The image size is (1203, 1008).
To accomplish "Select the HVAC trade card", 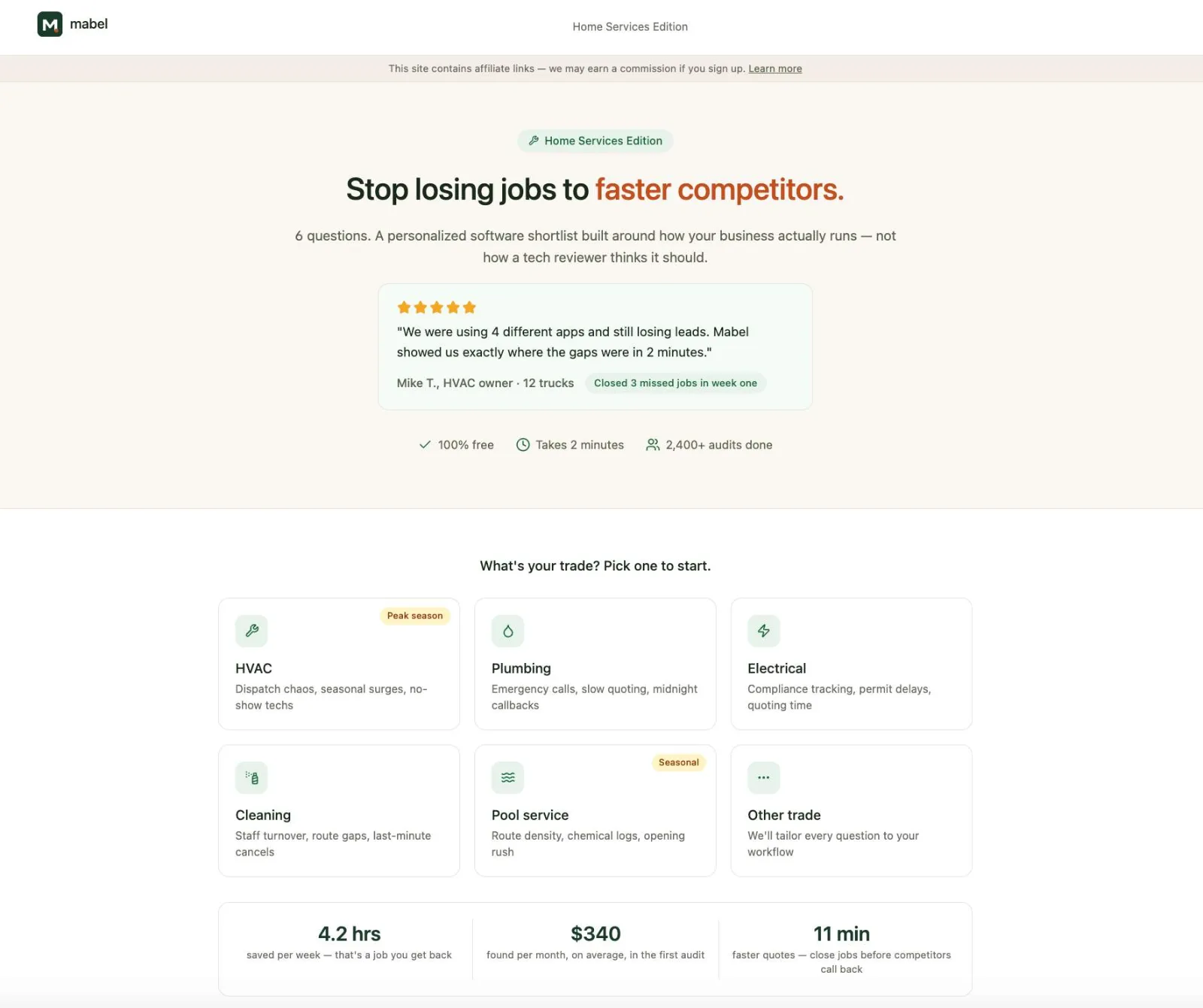I will (339, 664).
